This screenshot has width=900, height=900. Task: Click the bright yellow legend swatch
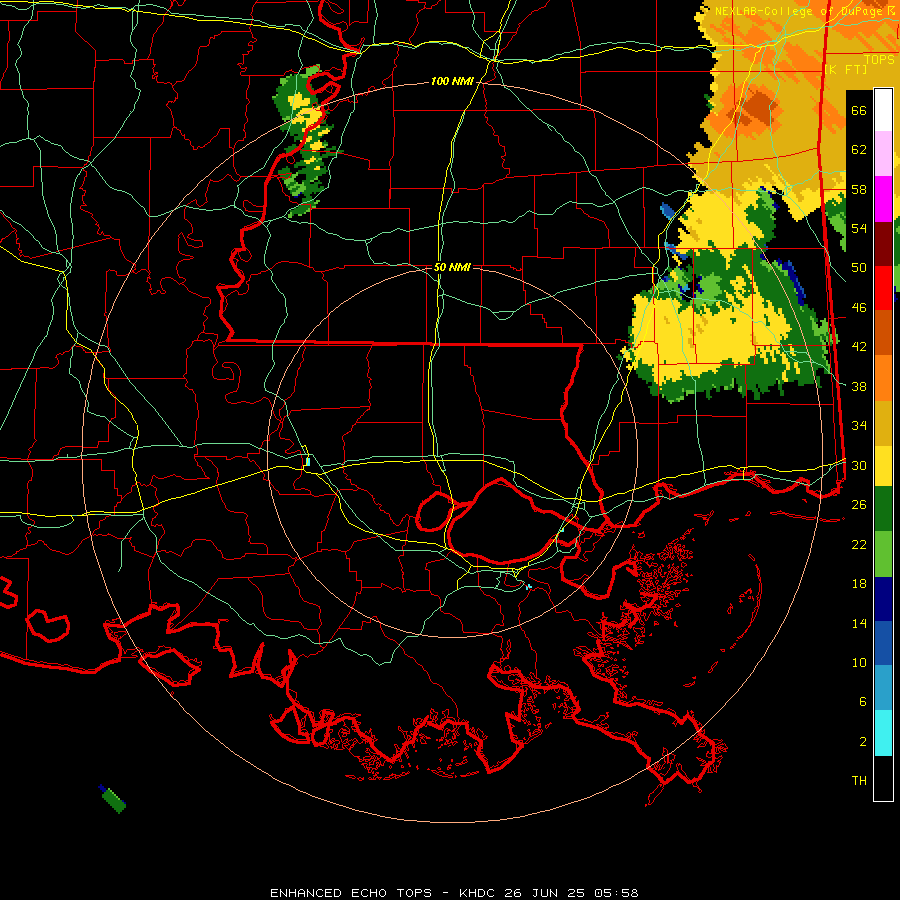(x=883, y=465)
